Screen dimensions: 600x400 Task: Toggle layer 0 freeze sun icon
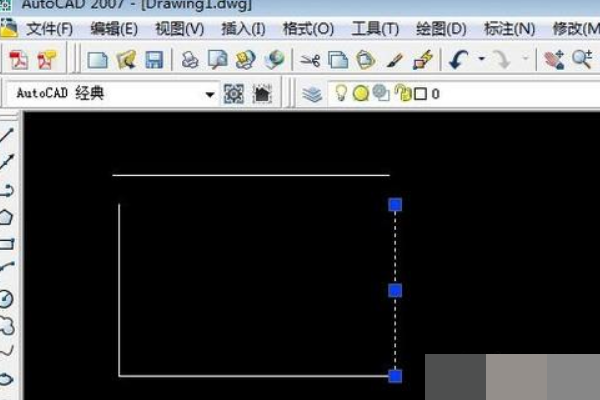click(x=360, y=94)
